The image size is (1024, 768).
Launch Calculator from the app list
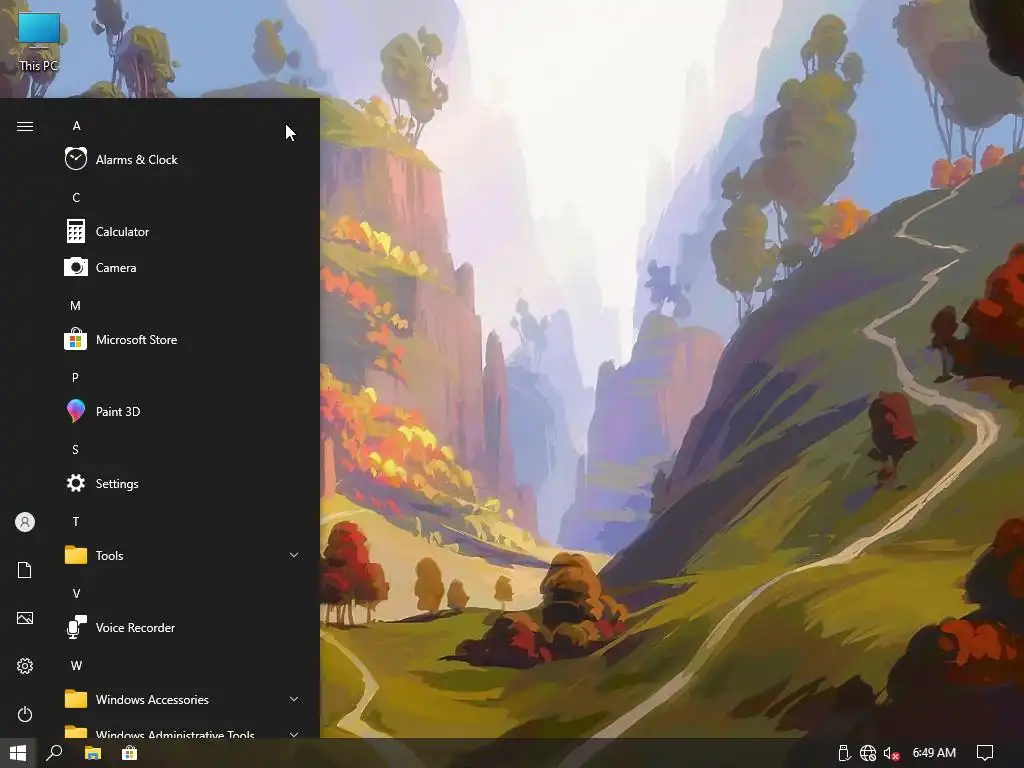coord(182,231)
